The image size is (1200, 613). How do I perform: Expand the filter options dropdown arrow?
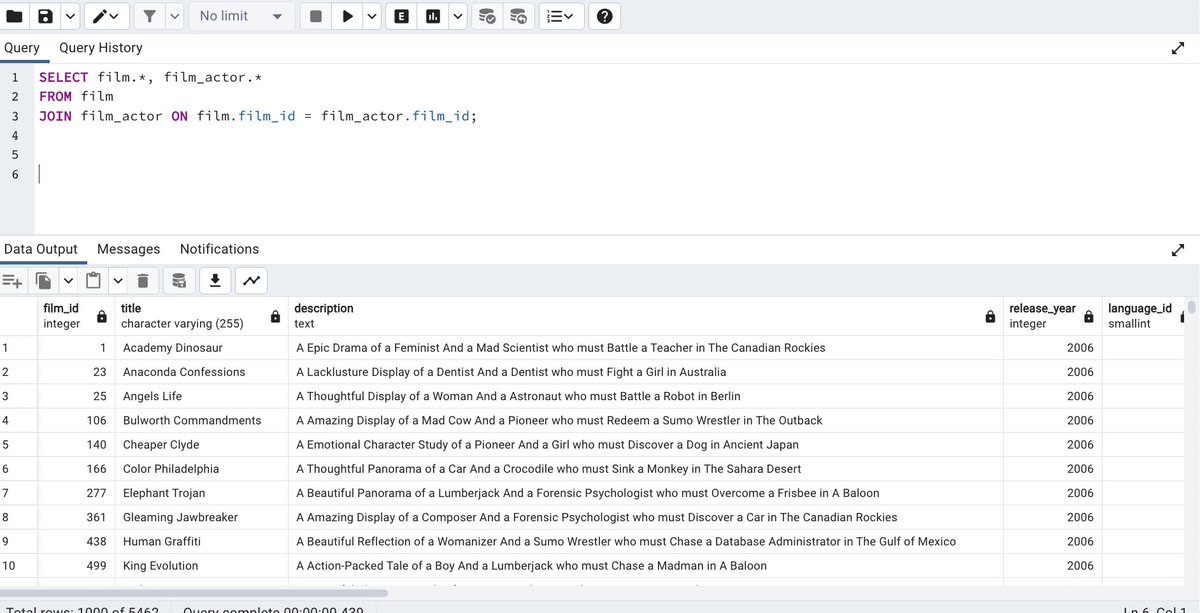click(174, 16)
